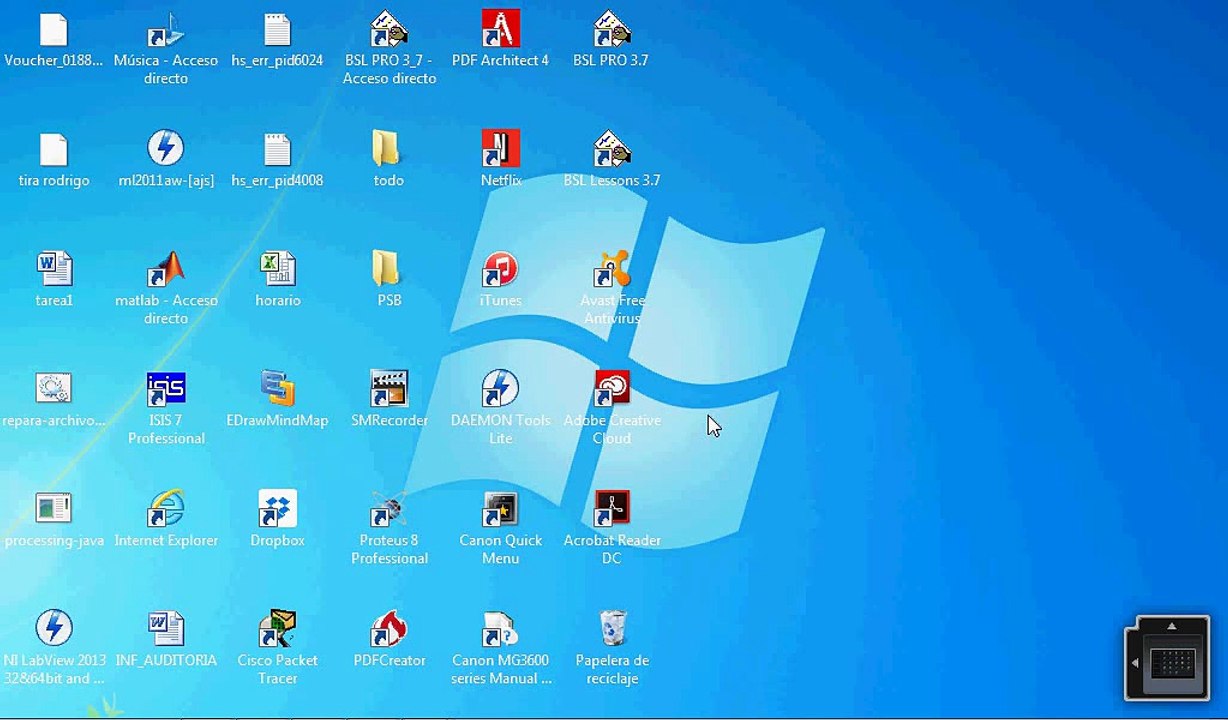The height and width of the screenshot is (720, 1228).
Task: Select the Voucher_0188 file icon
Action: tap(54, 30)
